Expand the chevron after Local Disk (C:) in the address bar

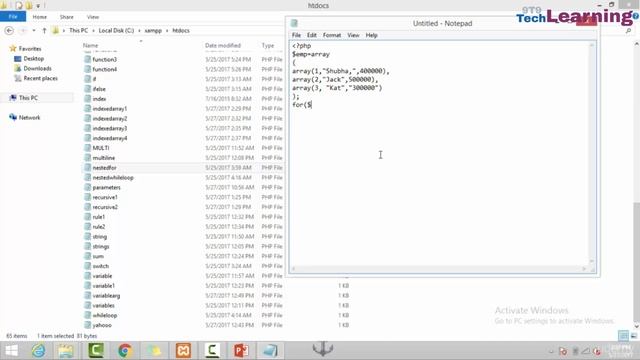click(140, 31)
